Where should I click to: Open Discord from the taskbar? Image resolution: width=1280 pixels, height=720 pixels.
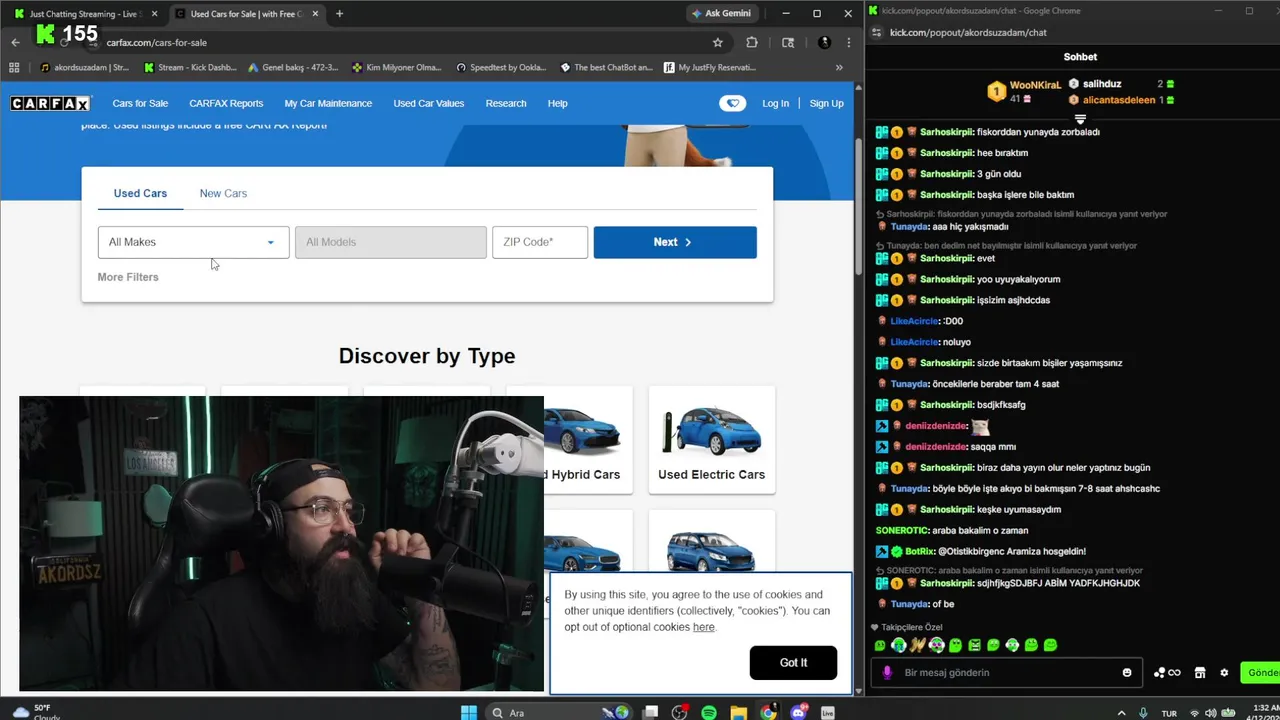(799, 713)
